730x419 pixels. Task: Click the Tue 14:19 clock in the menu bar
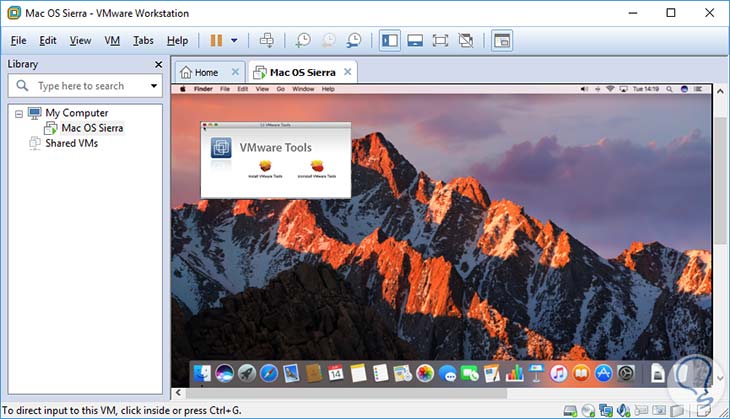tap(645, 89)
